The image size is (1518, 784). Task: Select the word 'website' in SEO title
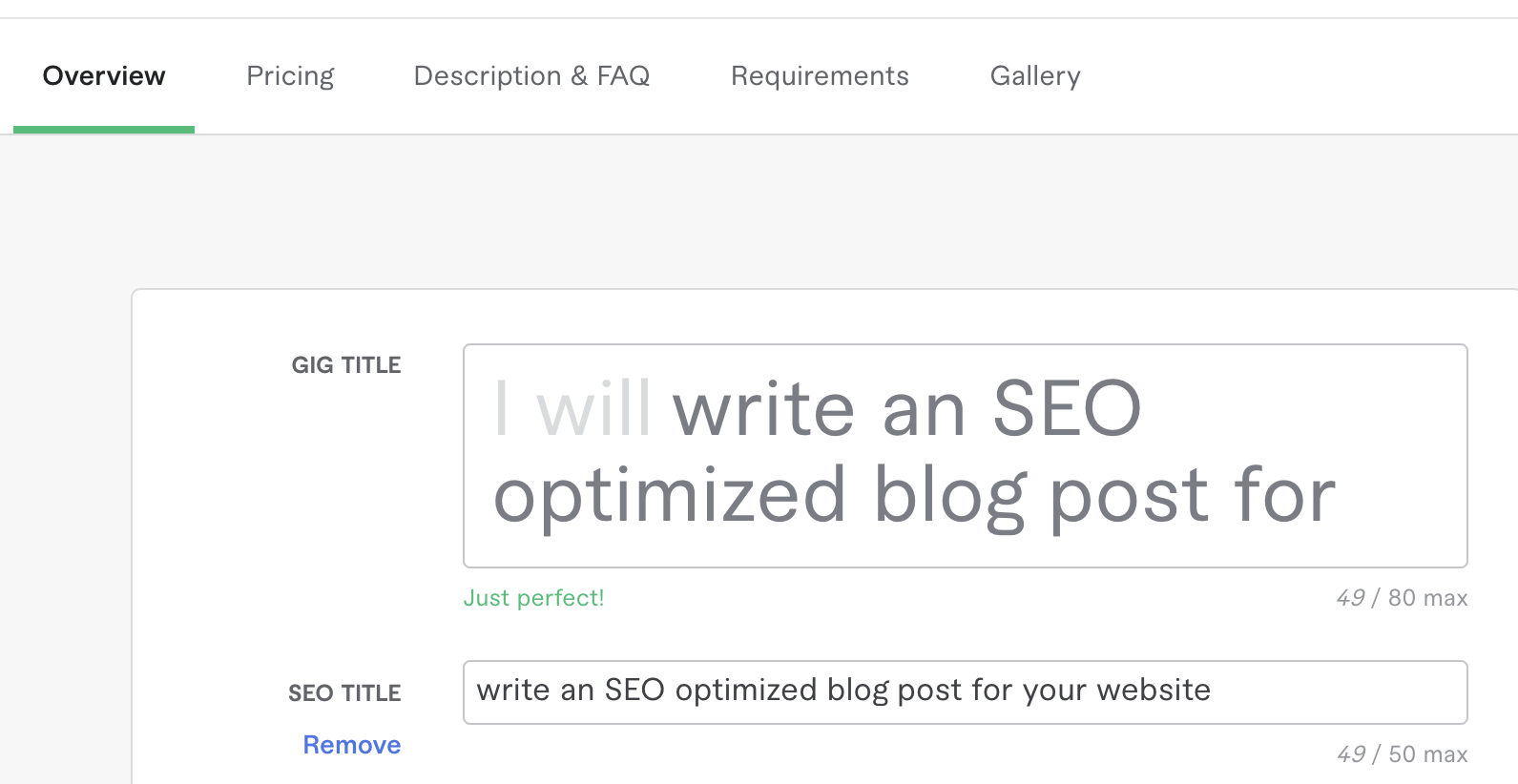[1153, 691]
